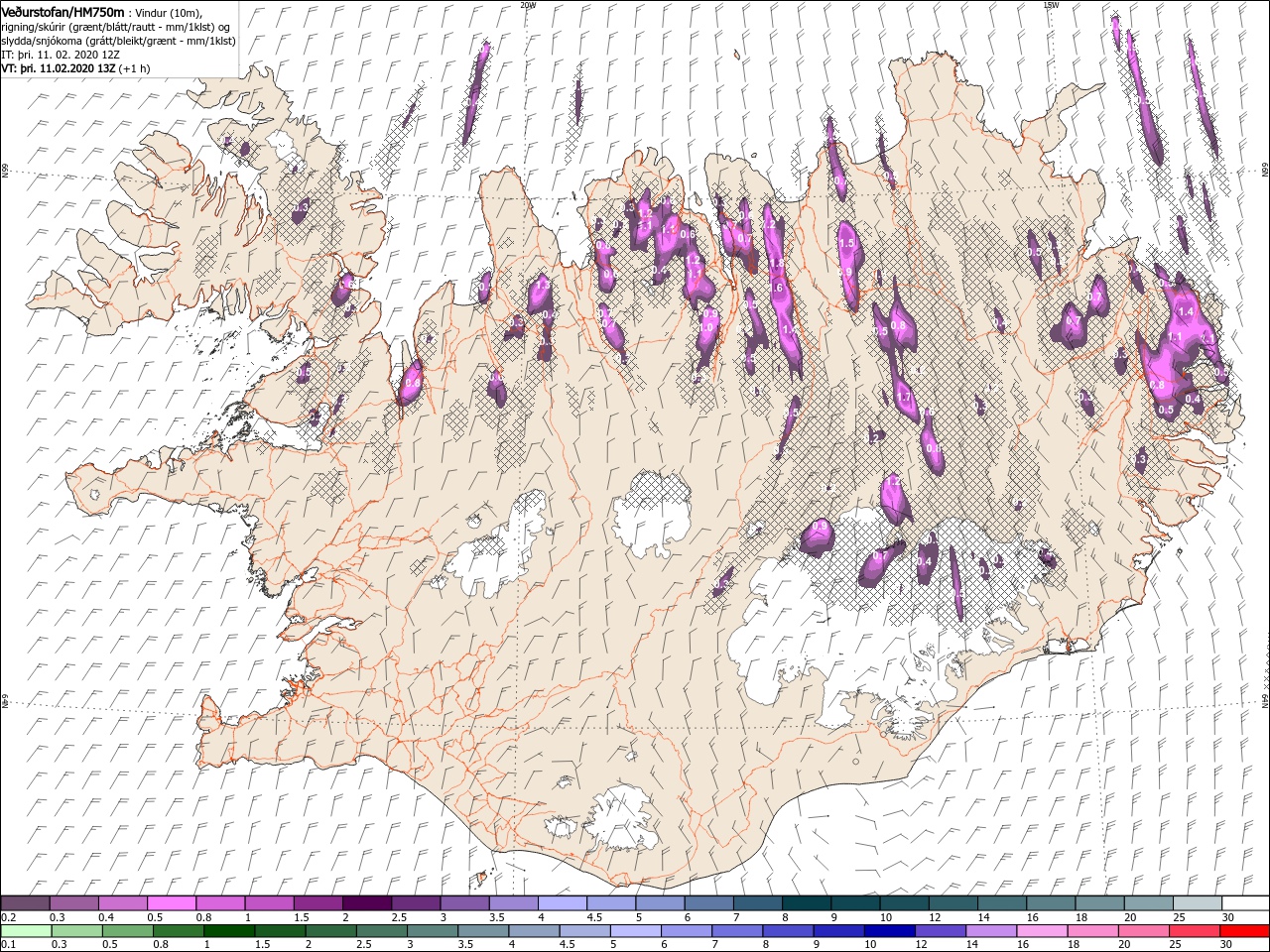Click the '0.8' value in eastern pink snowfall cell

pyautogui.click(x=1156, y=384)
